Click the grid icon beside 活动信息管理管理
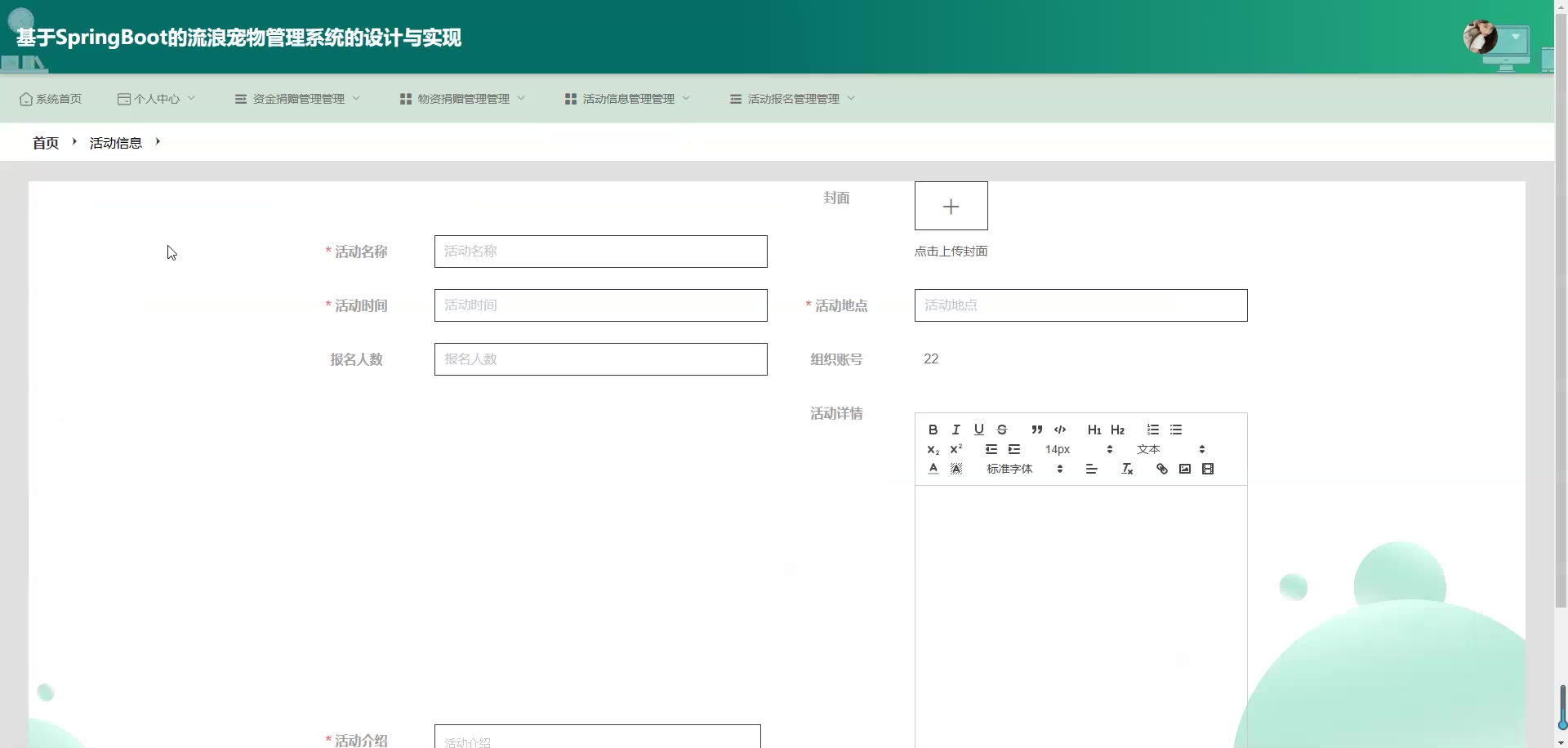 (x=570, y=99)
